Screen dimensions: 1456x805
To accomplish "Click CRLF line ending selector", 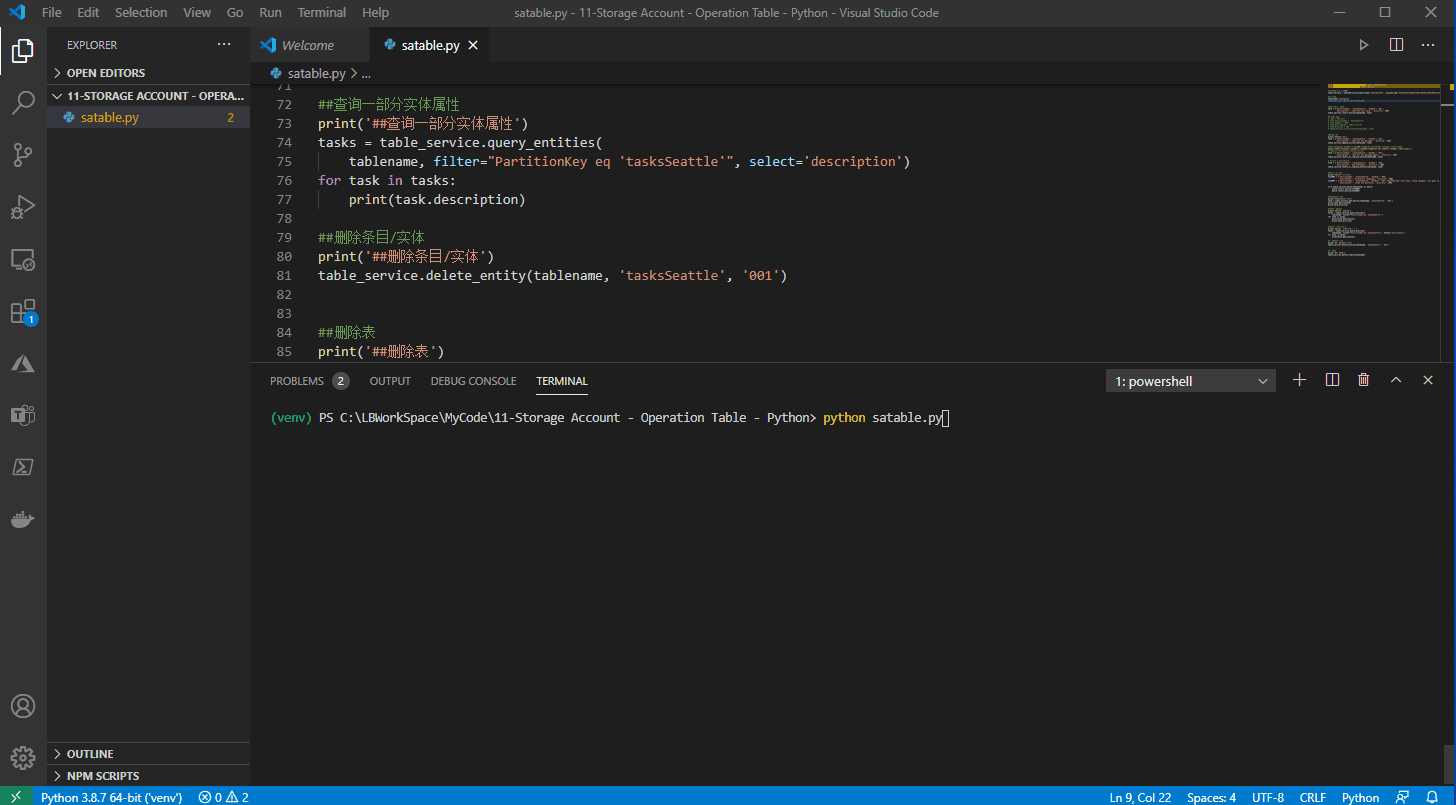I will [x=1312, y=797].
